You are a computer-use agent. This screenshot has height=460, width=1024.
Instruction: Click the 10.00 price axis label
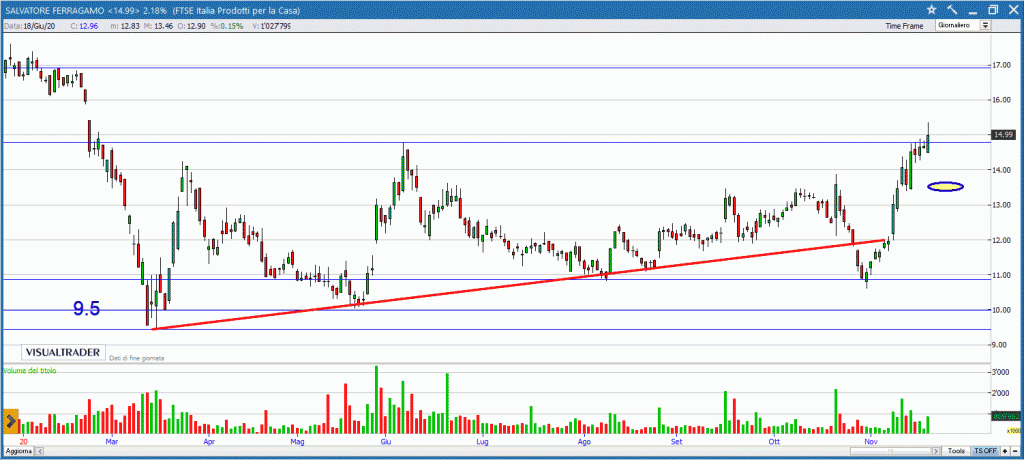tap(1003, 310)
